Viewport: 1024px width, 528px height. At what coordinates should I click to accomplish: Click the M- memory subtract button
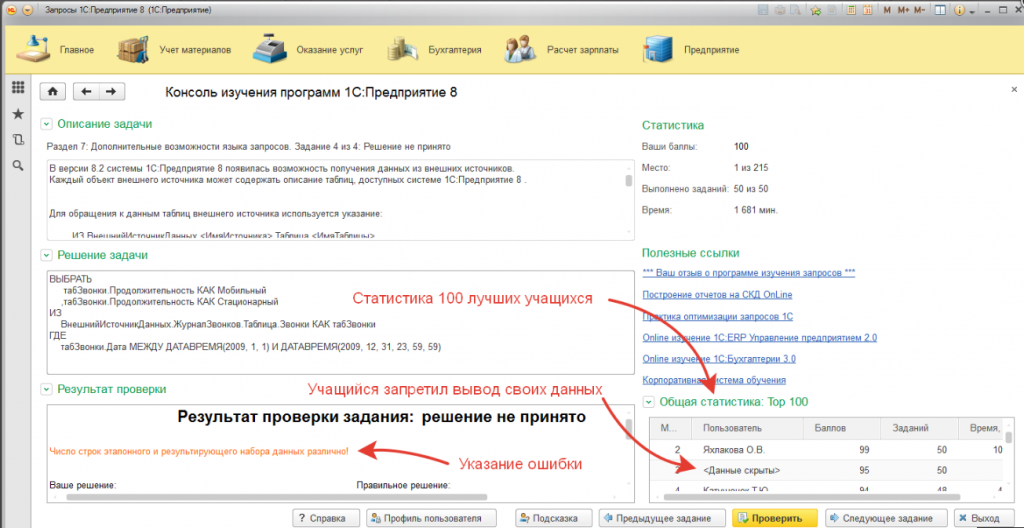pyautogui.click(x=920, y=10)
